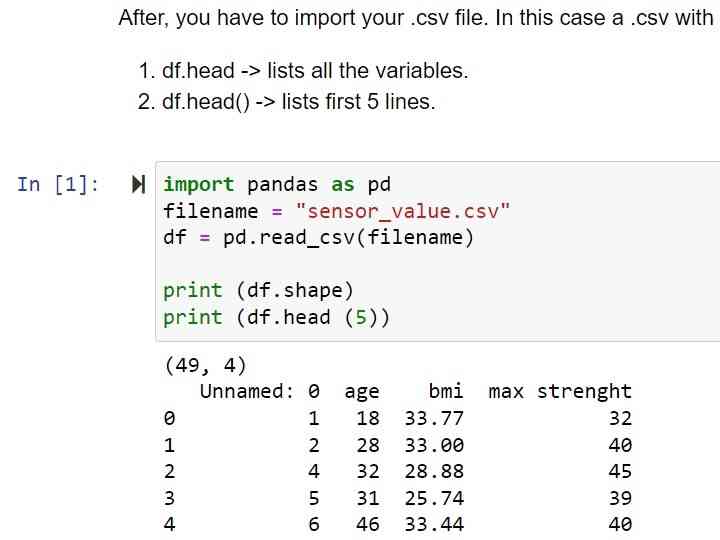Viewport: 720px width, 540px height.
Task: Place cursor on the import pandas line
Action: [x=277, y=185]
